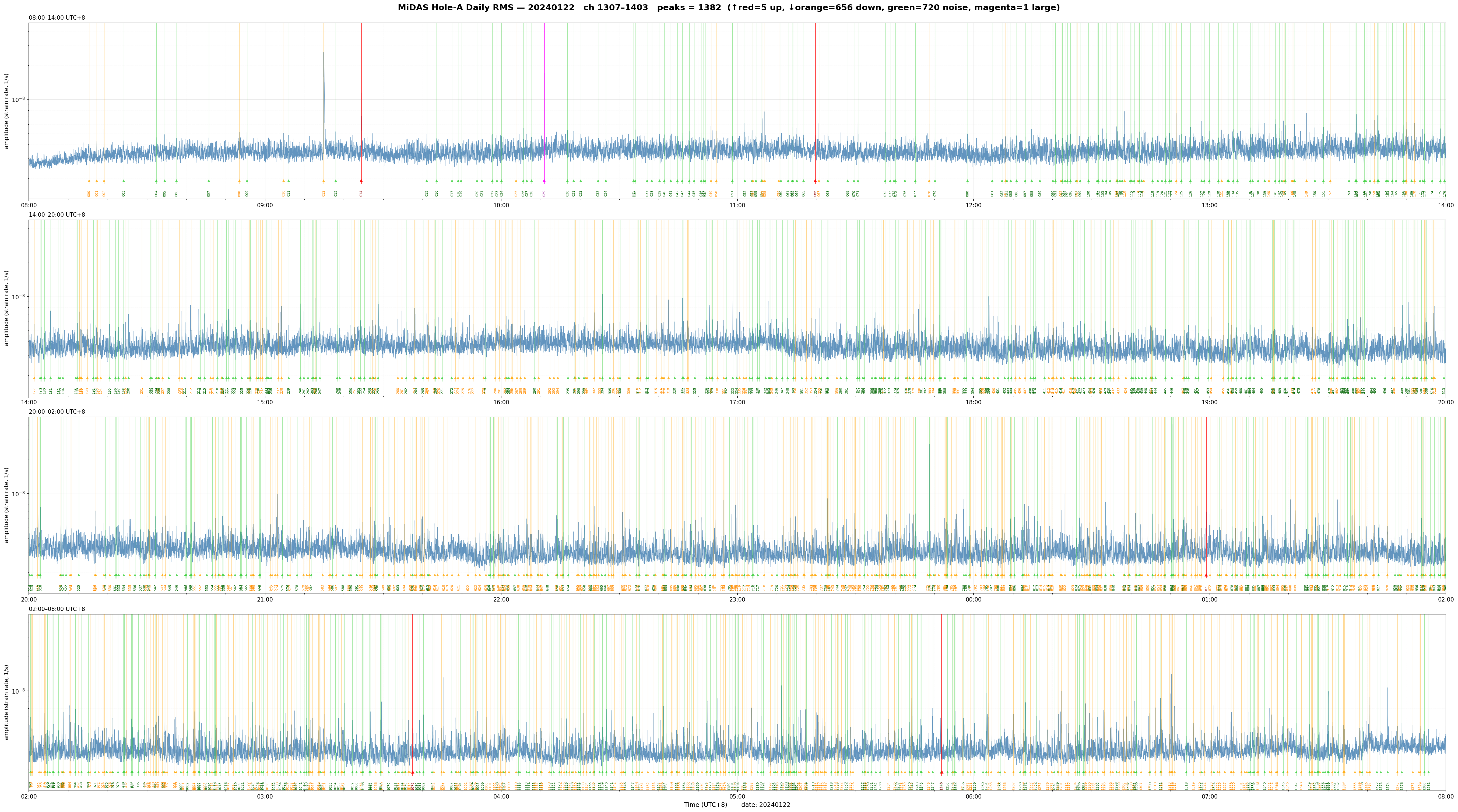Click the tall blue signal spike above peak 012
Viewport: 1458px width, 812px height.
pyautogui.click(x=324, y=96)
